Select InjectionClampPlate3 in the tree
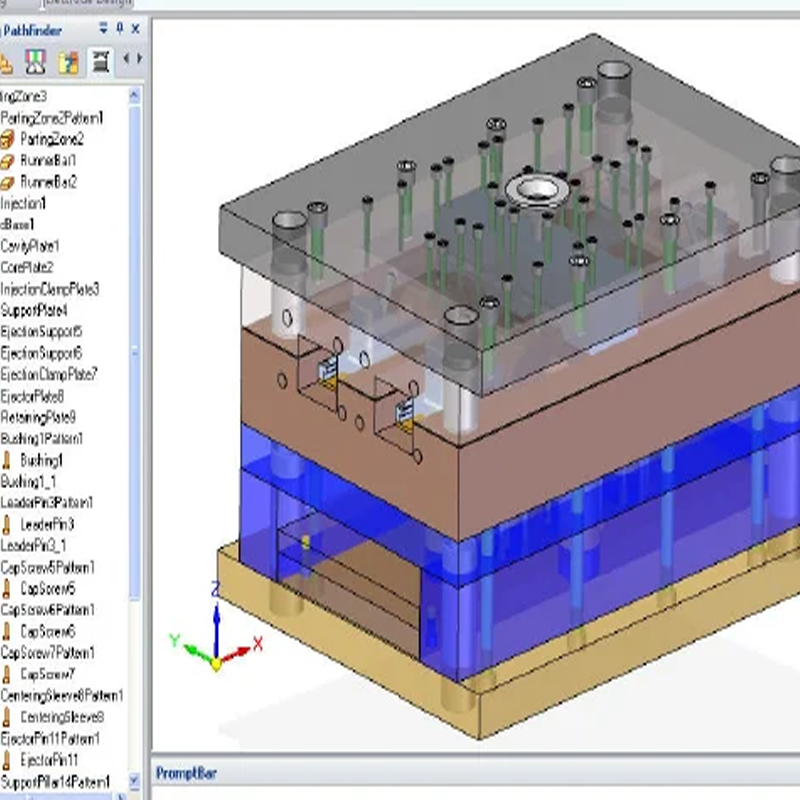800x800 pixels. coord(49,289)
